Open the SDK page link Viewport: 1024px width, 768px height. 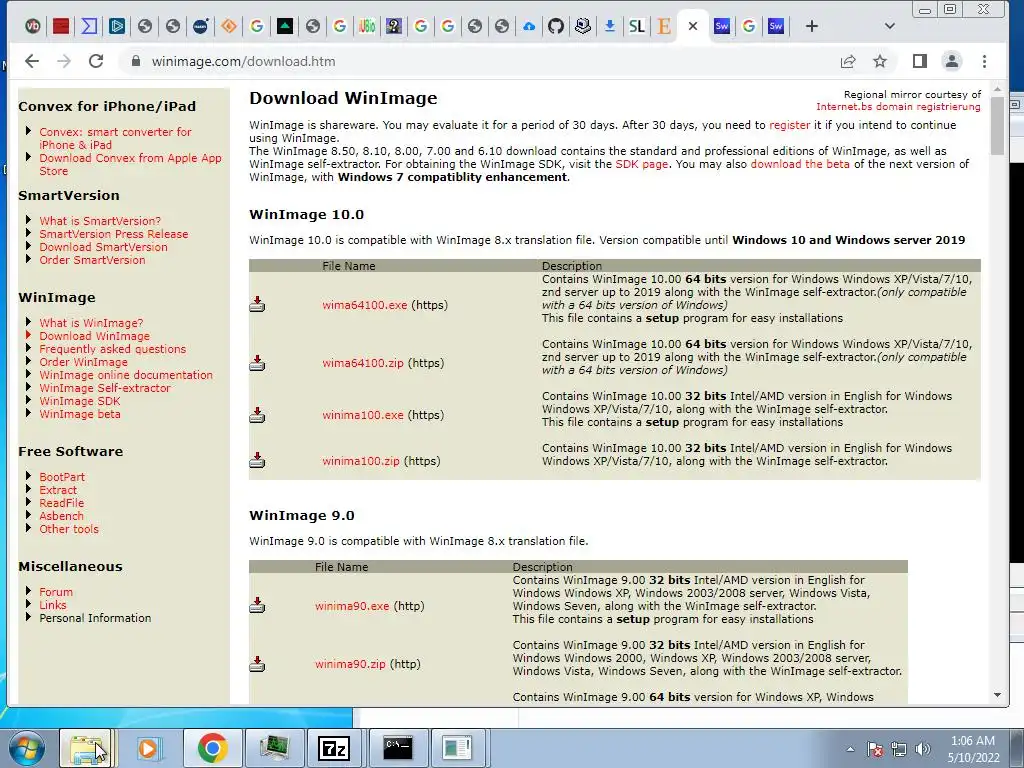641,164
